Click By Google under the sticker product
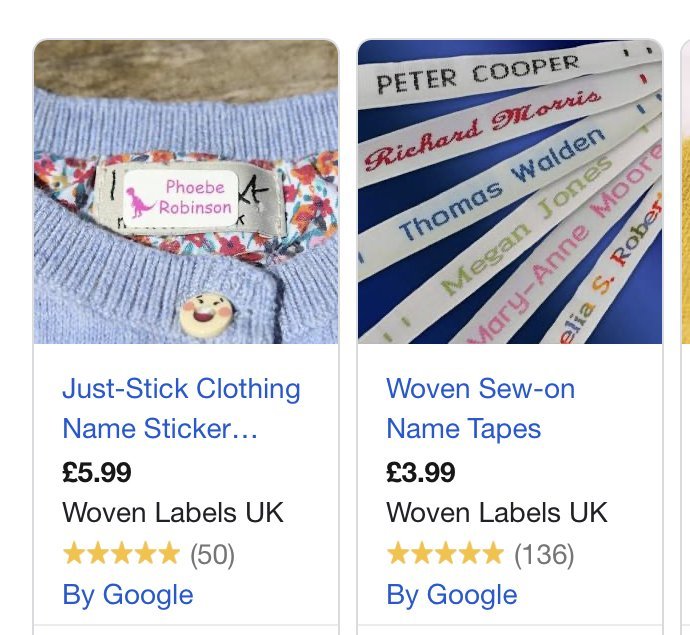The width and height of the screenshot is (690, 635). 128,594
